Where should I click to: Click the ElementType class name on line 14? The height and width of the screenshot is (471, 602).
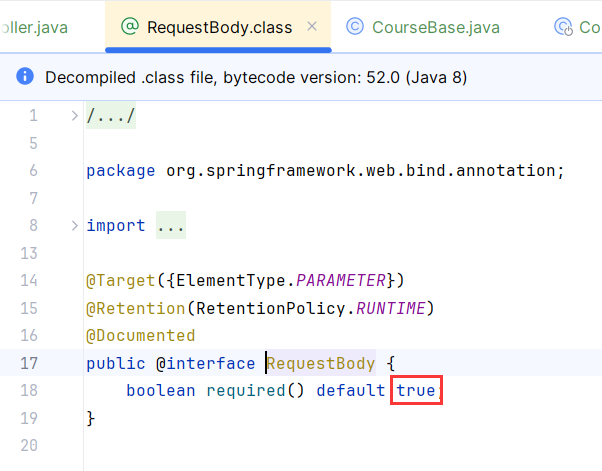point(231,281)
